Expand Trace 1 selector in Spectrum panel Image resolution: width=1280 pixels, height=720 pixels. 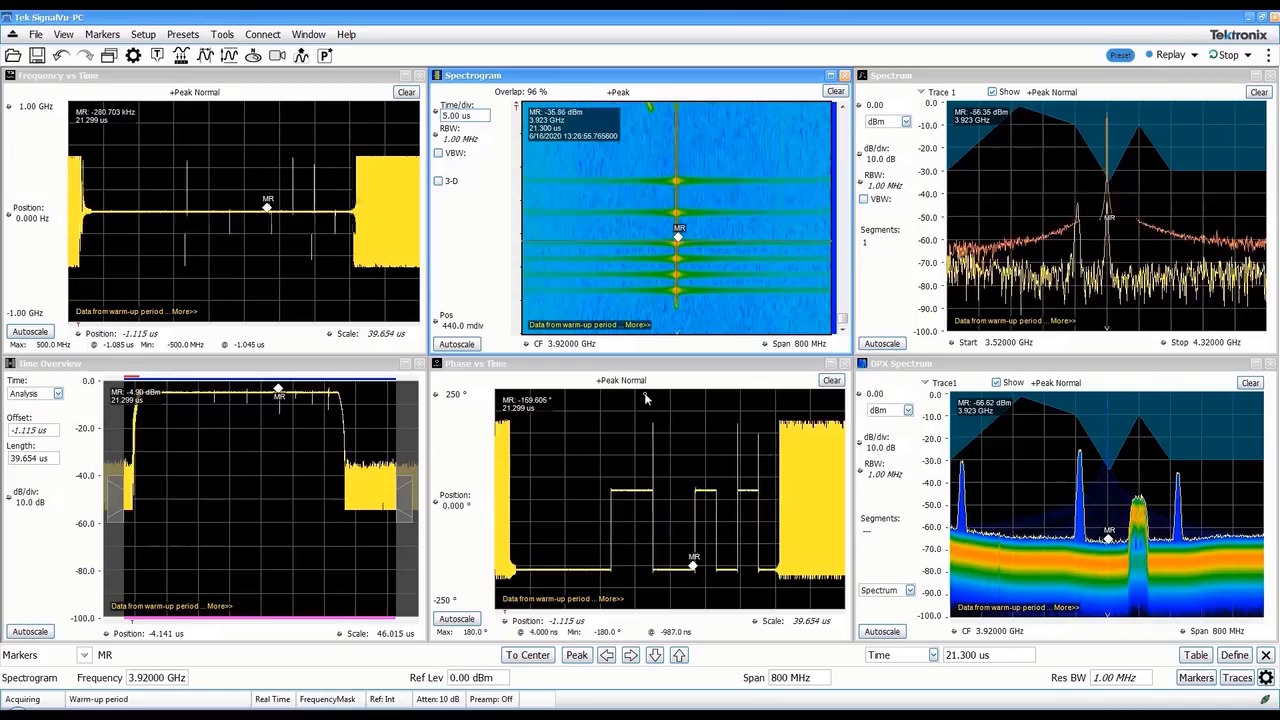click(x=921, y=92)
